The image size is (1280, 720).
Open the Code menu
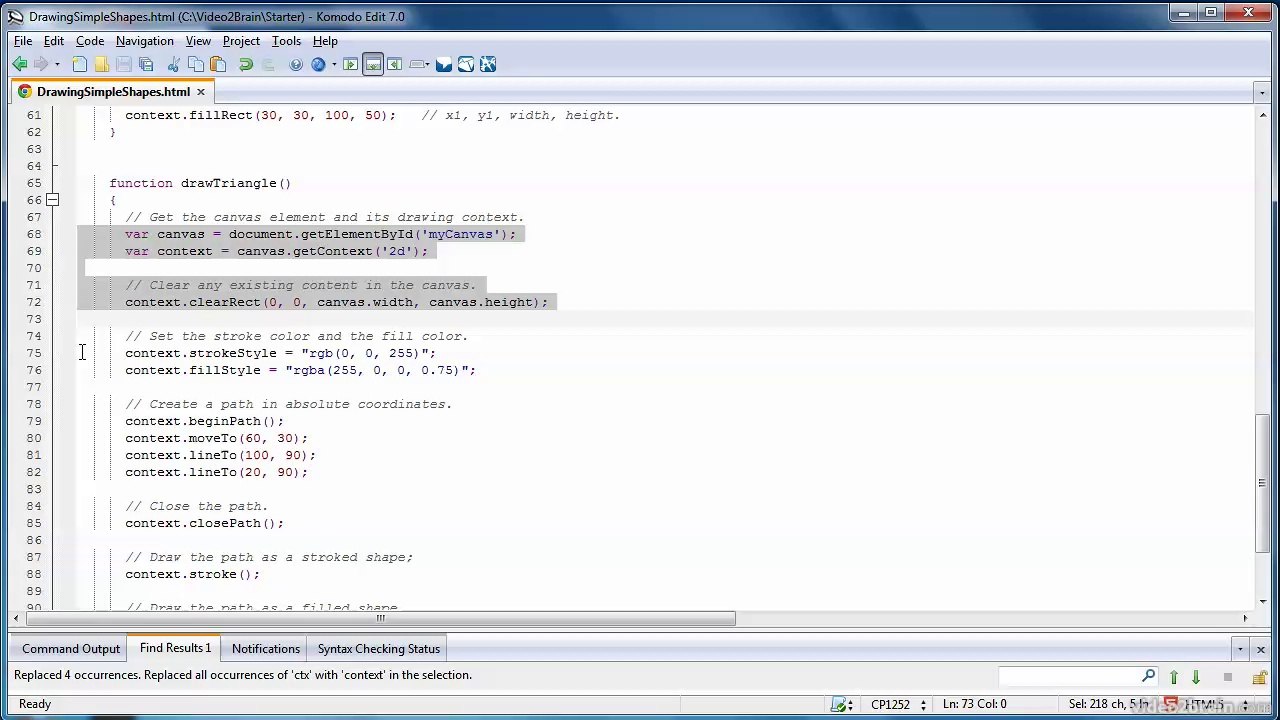coord(90,41)
